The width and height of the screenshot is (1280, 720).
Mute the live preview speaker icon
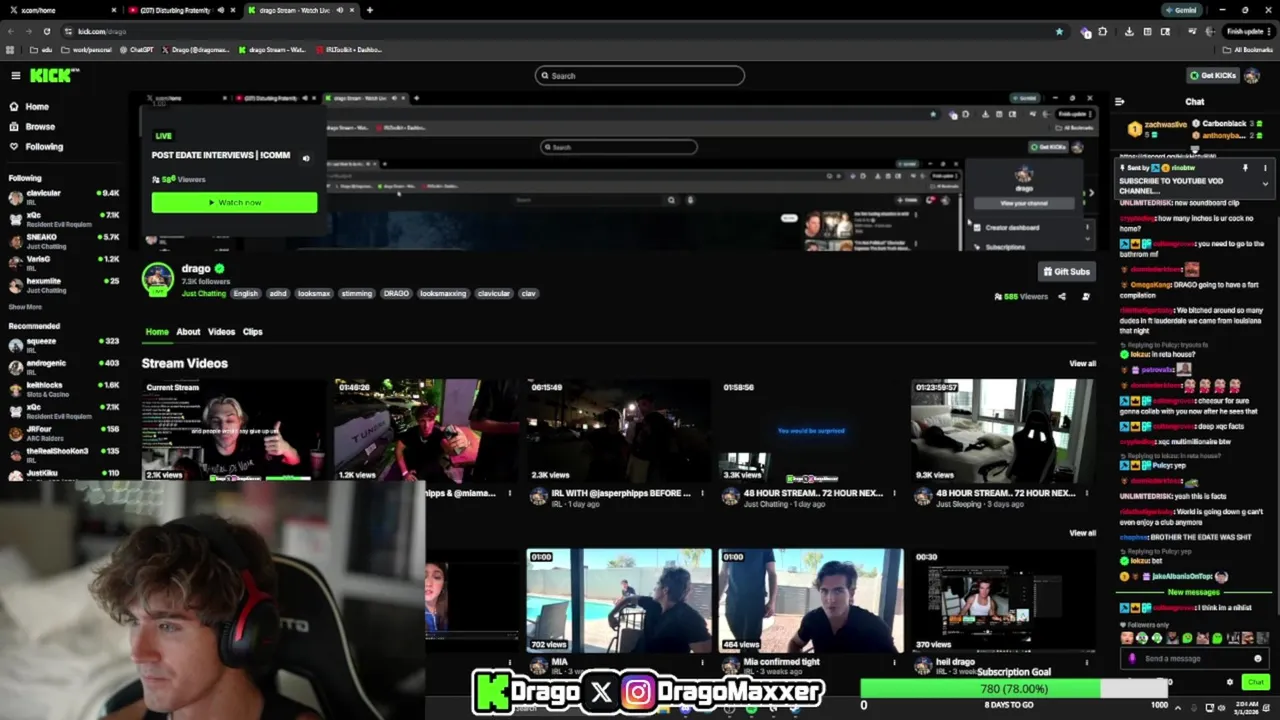click(x=306, y=158)
